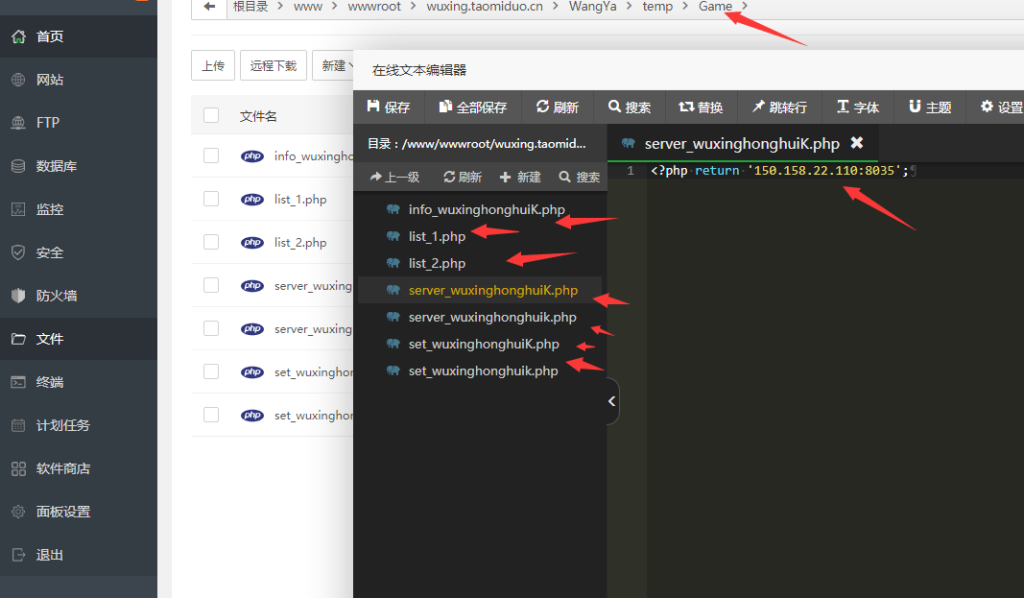
Task: Select the server_wuxinghonghuiK.php editor tab
Action: (x=738, y=144)
